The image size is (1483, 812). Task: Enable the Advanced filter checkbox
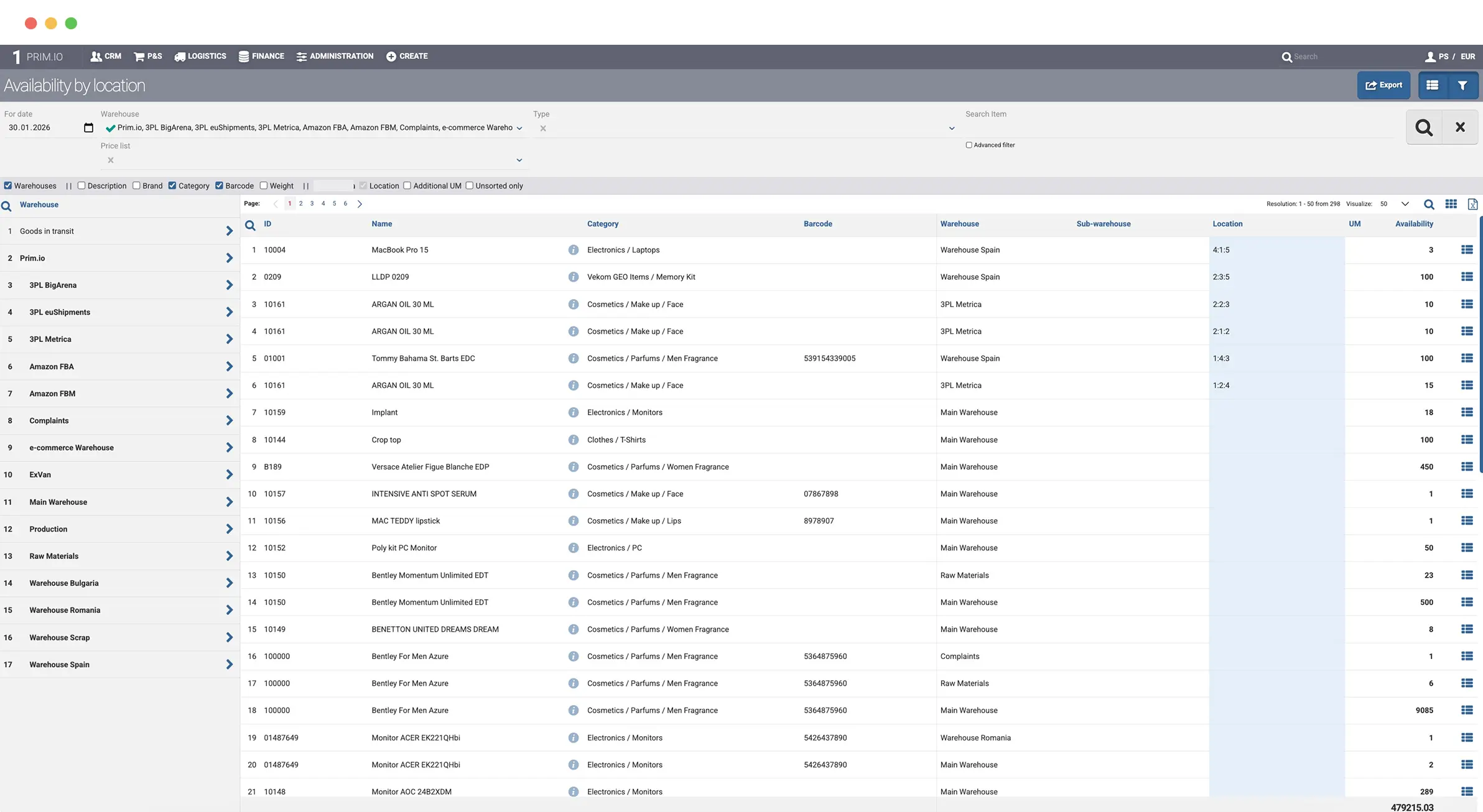(x=969, y=145)
